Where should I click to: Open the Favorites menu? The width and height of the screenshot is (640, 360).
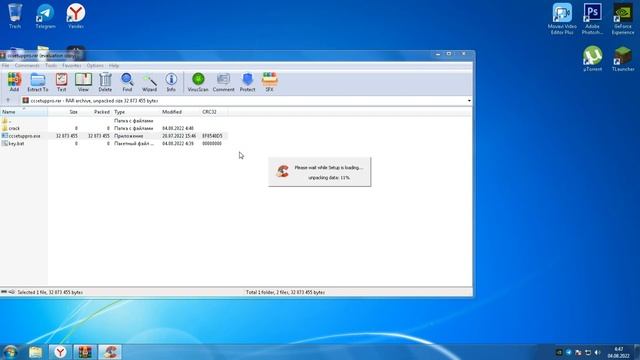(x=72, y=65)
